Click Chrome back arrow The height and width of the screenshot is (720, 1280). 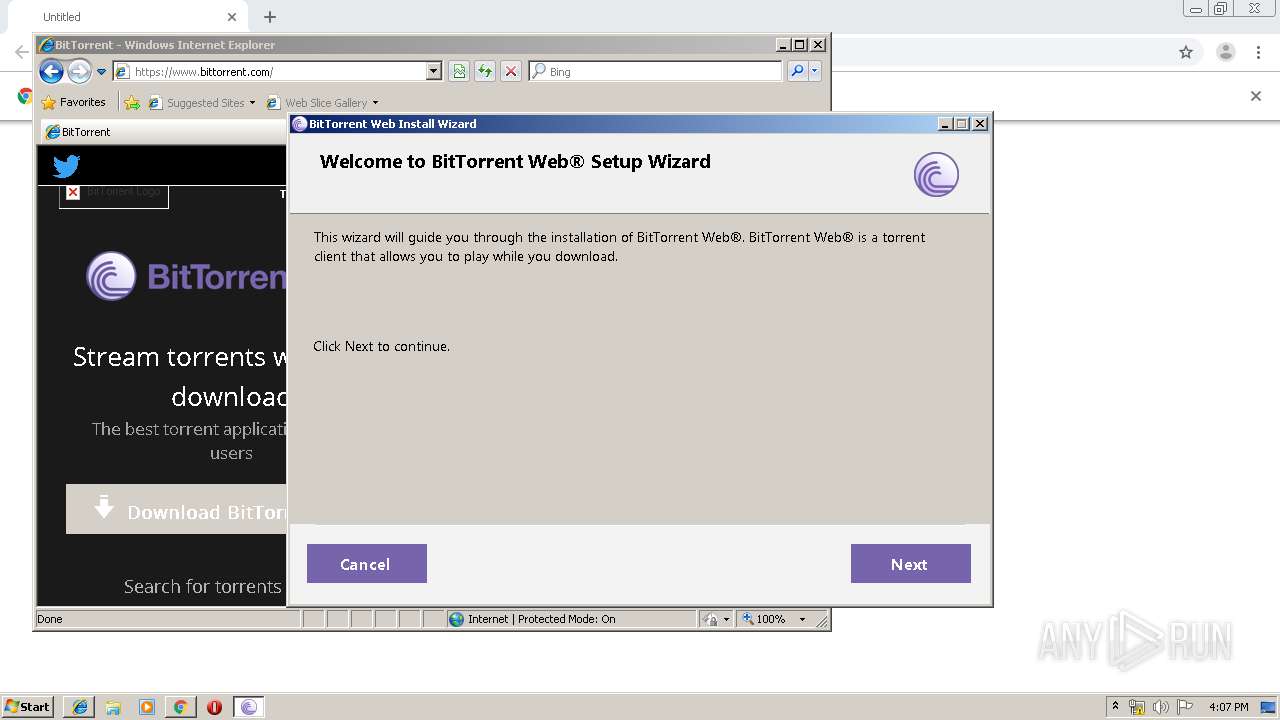pyautogui.click(x=21, y=52)
